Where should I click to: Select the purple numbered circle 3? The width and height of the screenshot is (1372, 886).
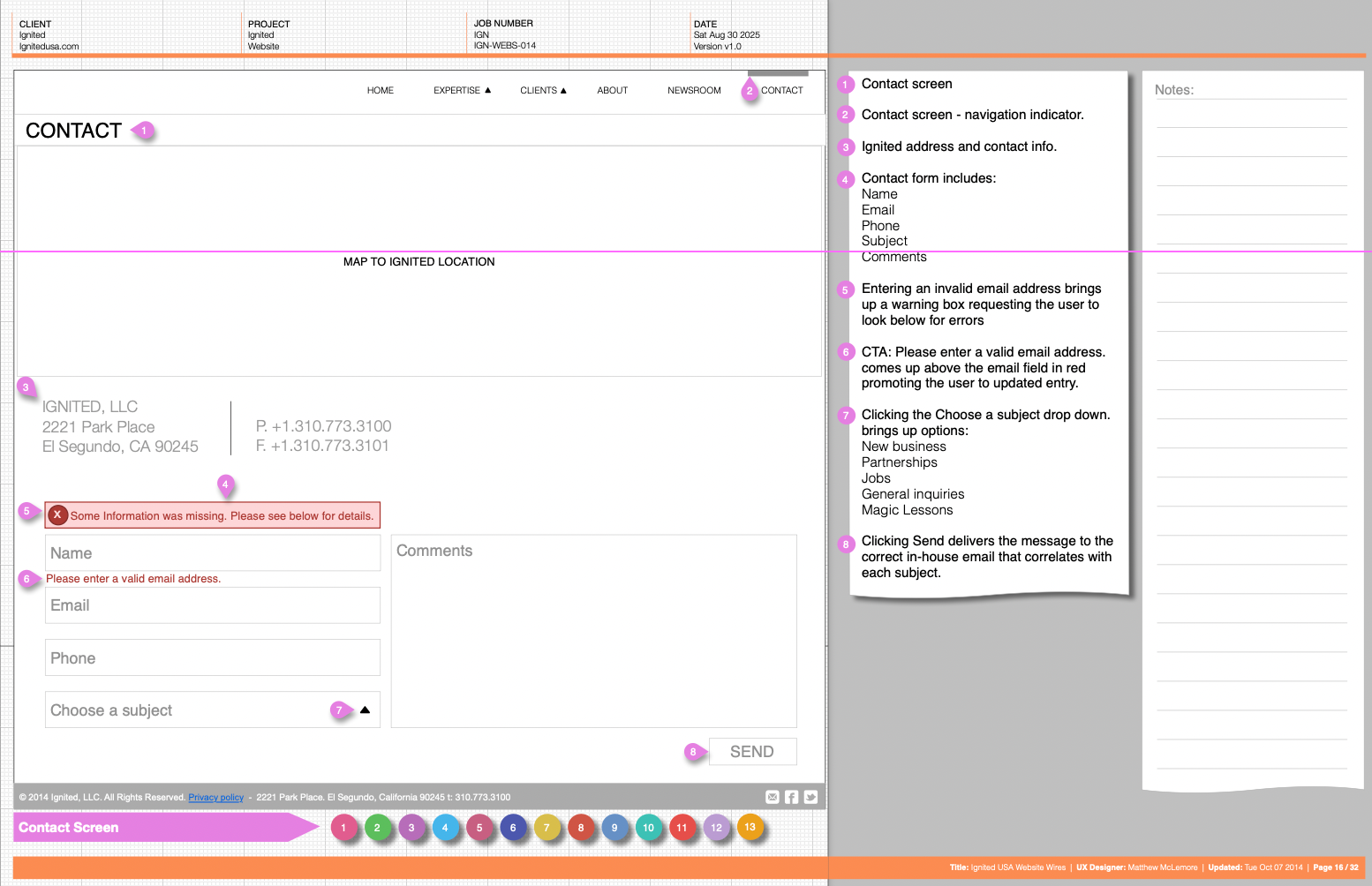(411, 828)
